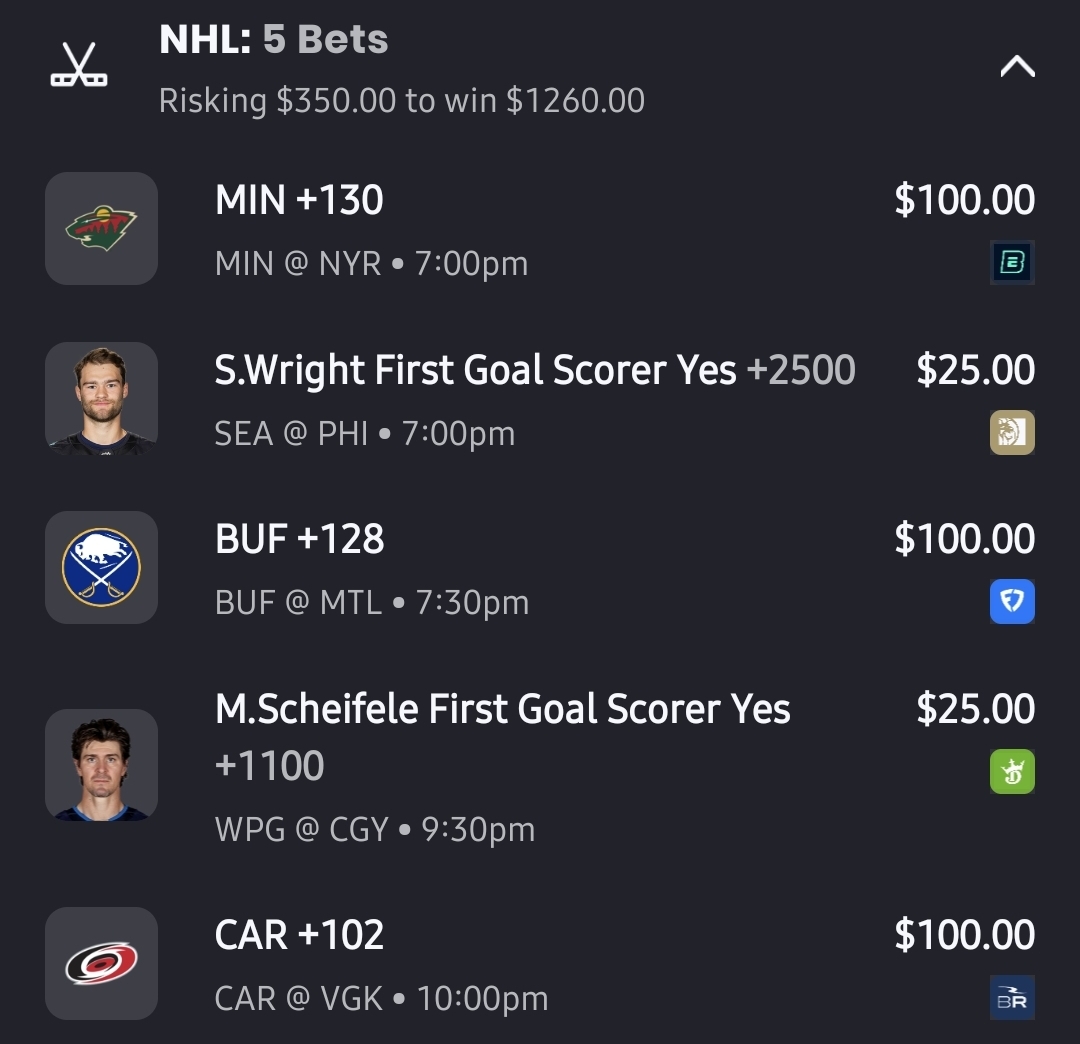View M.Scheifele player headshot
1080x1044 pixels.
101,765
